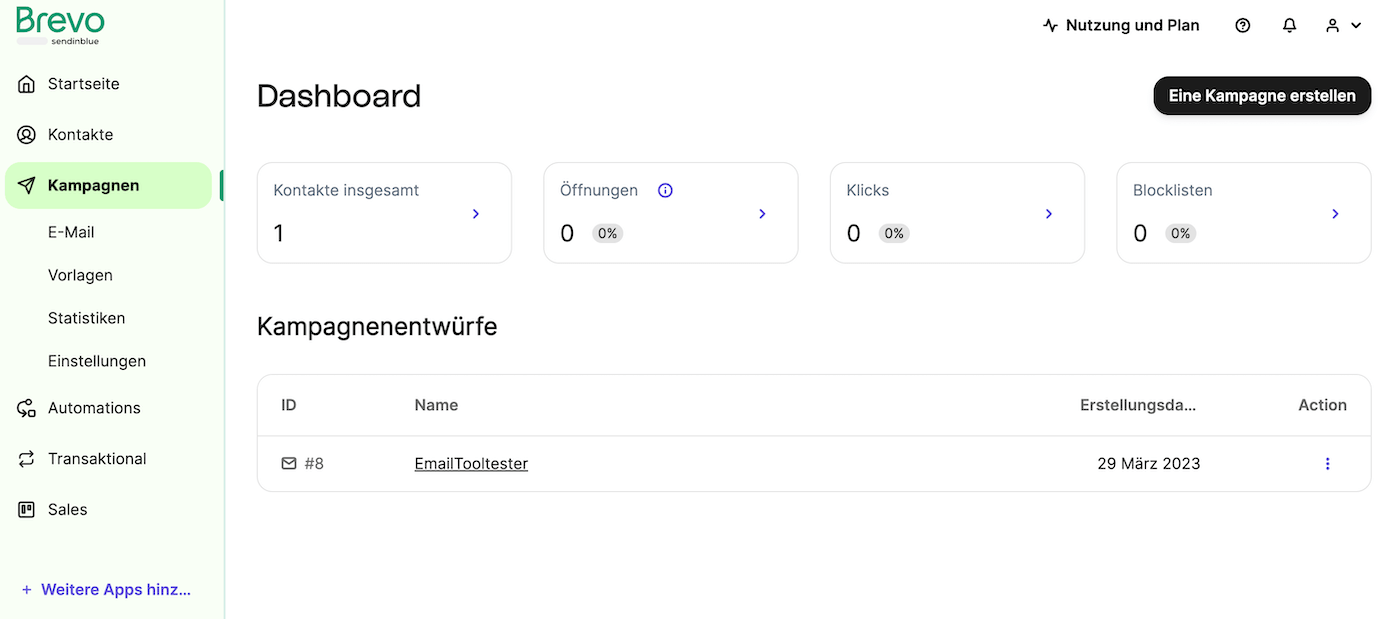
Task: Click the date 29 März 2023
Action: (1149, 463)
